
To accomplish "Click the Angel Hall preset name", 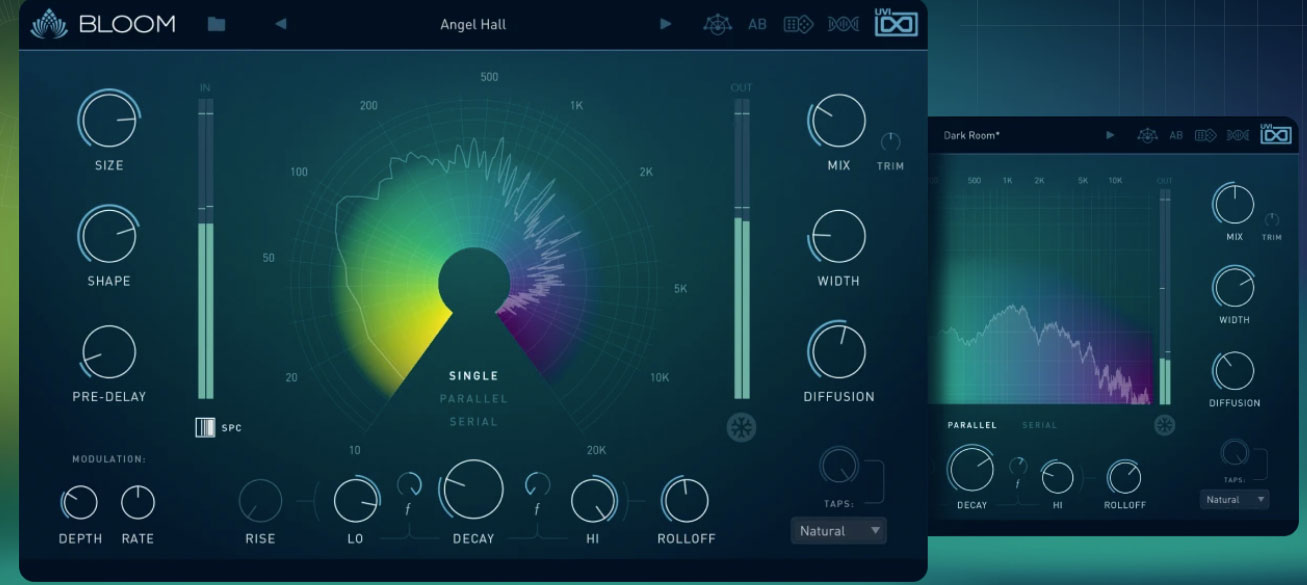I will click(x=473, y=24).
